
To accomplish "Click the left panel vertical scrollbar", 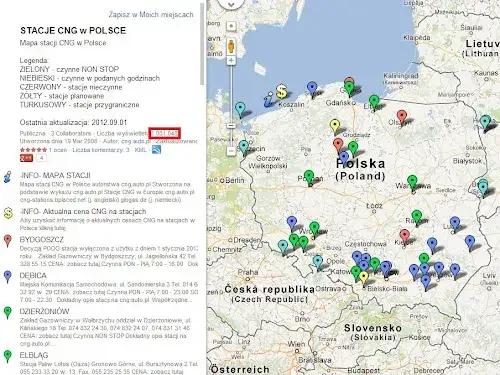I will 202,44.
